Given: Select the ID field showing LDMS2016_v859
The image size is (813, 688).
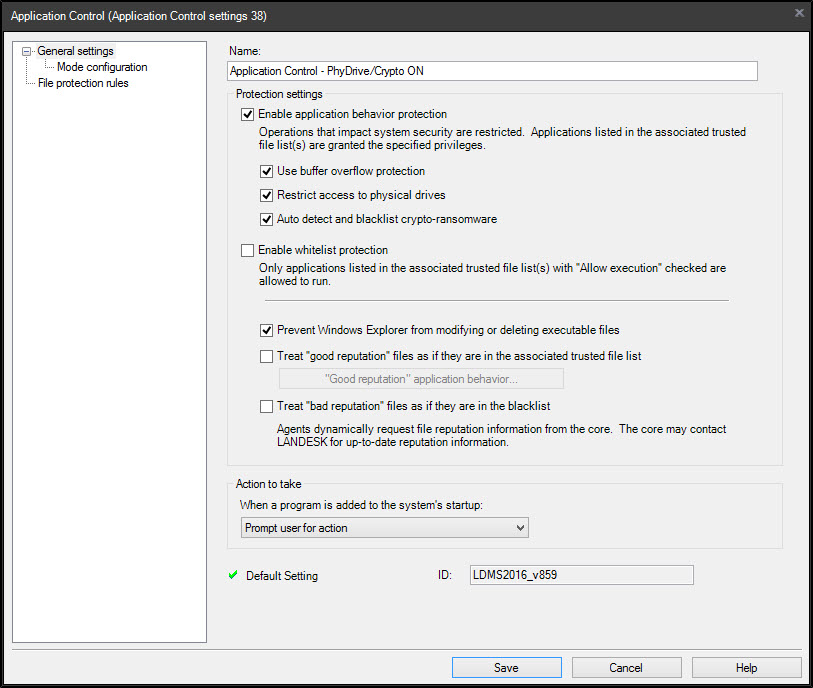Looking at the screenshot, I should point(581,575).
